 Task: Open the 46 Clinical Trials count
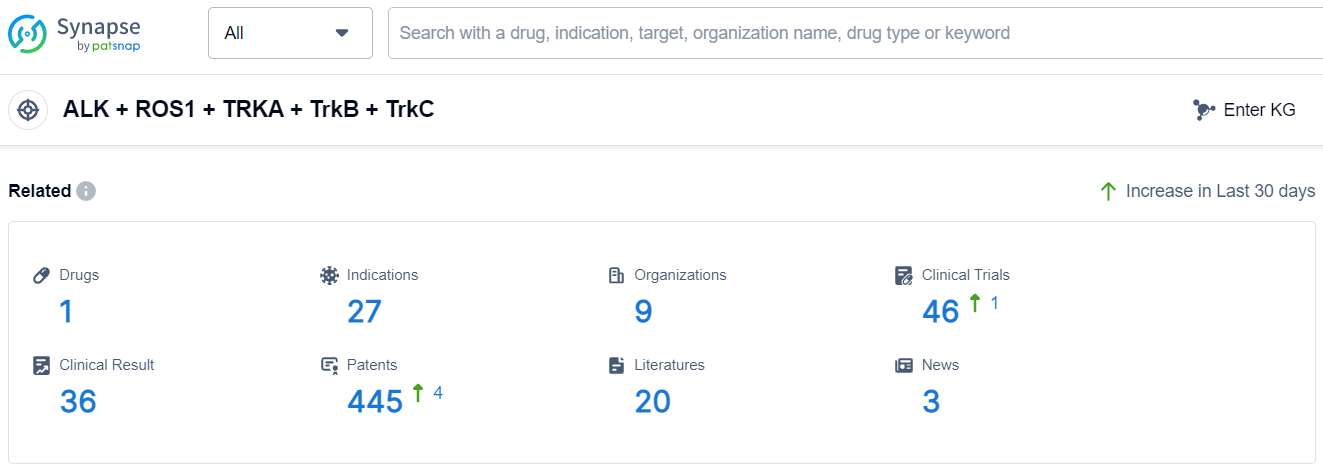[940, 312]
